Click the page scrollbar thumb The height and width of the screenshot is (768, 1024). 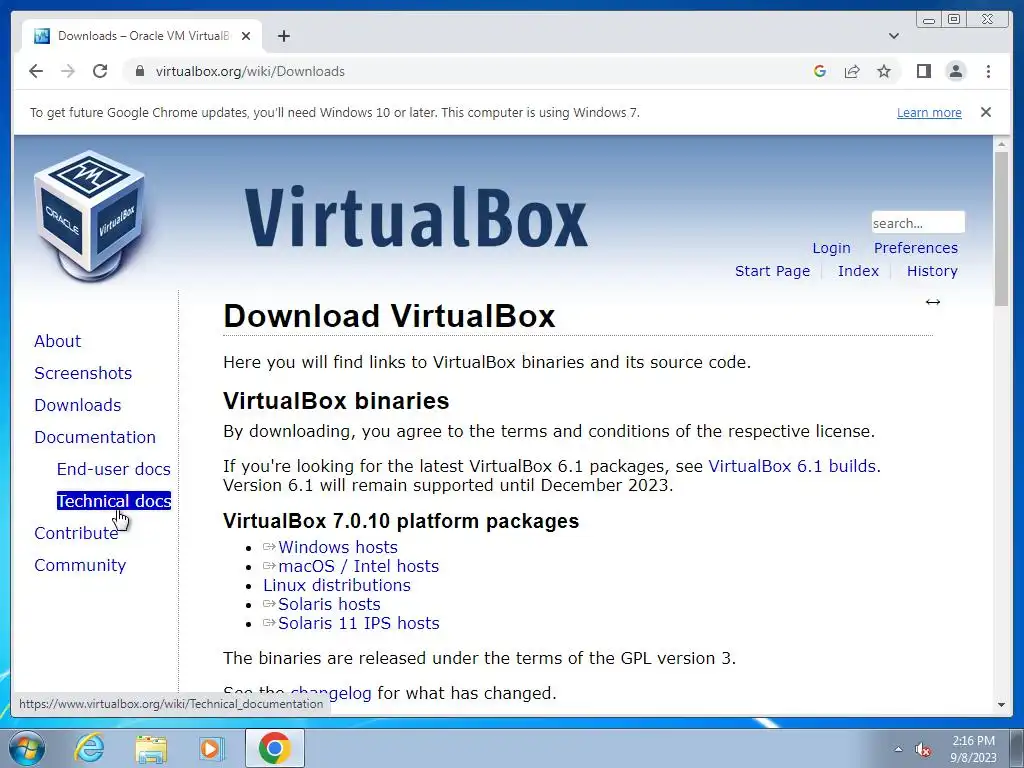click(x=1001, y=228)
